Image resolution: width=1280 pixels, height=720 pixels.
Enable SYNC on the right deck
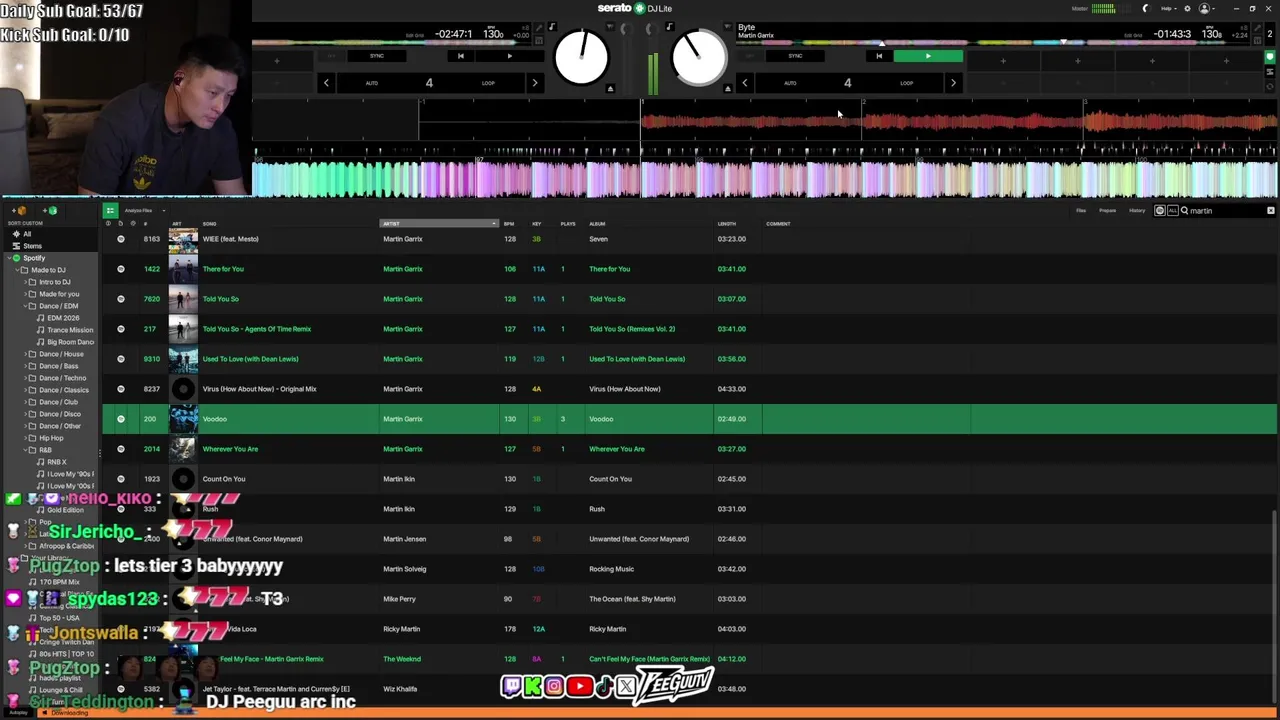(x=795, y=56)
